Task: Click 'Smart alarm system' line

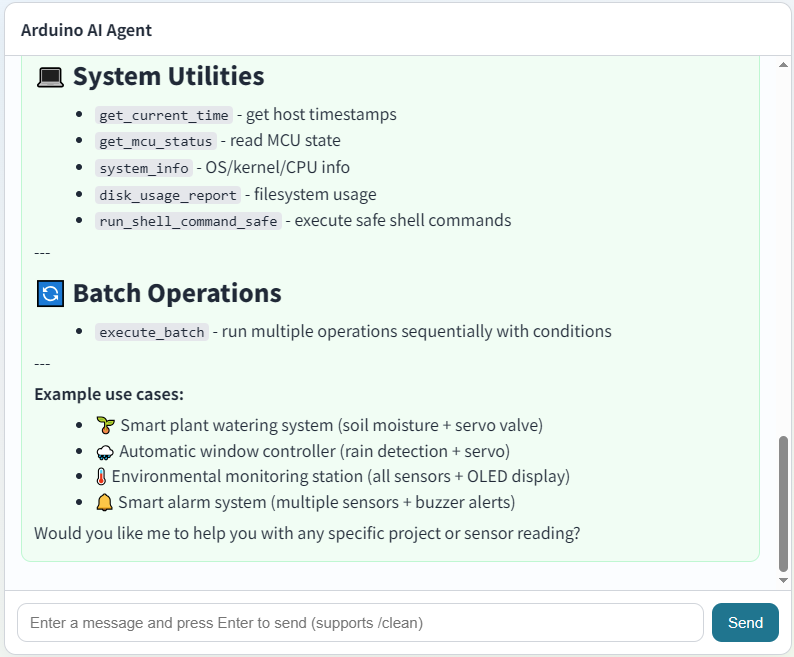Action: (316, 503)
